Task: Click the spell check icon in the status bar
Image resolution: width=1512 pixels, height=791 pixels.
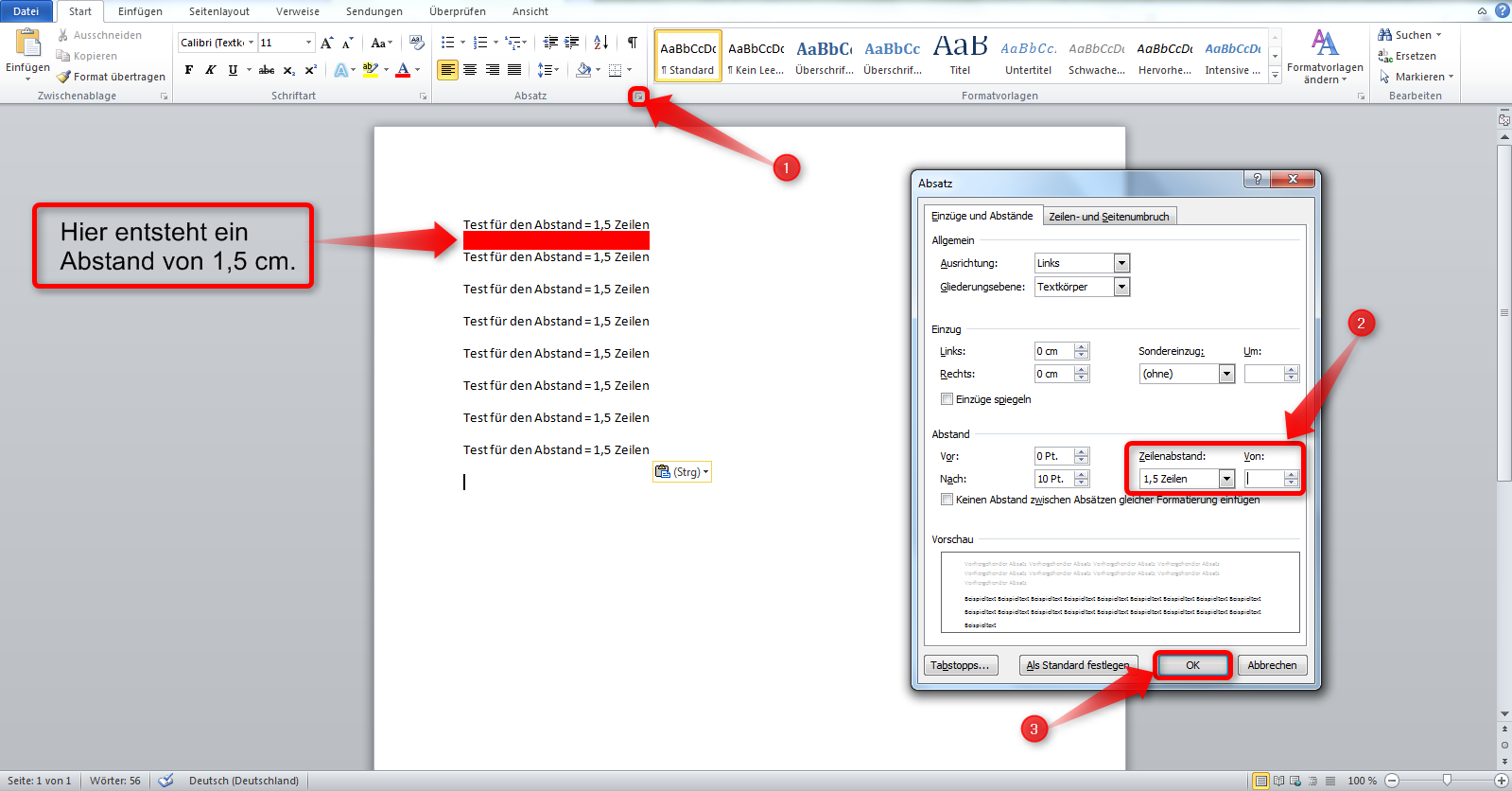Action: click(165, 781)
